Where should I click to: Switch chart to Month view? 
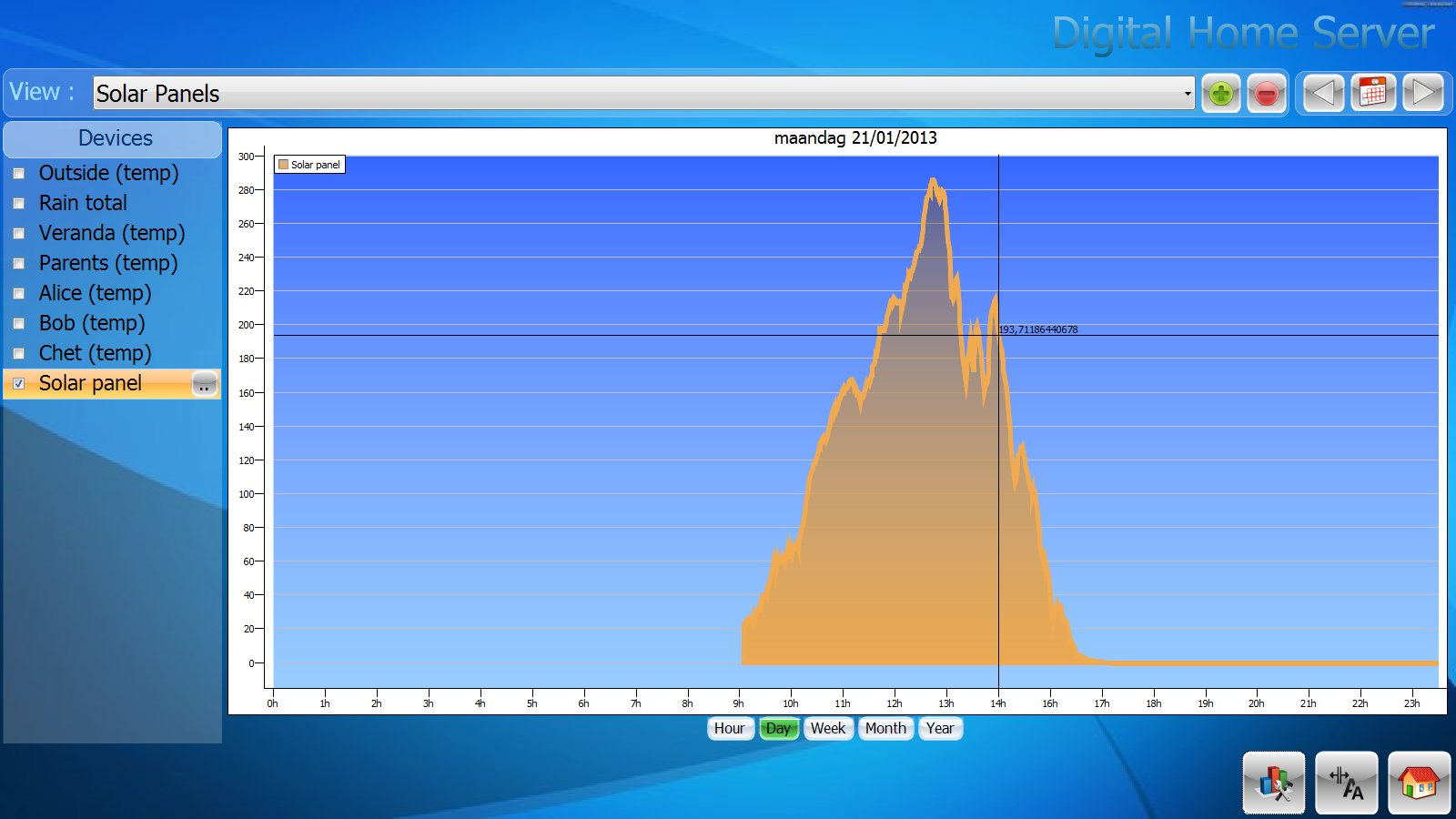point(885,728)
